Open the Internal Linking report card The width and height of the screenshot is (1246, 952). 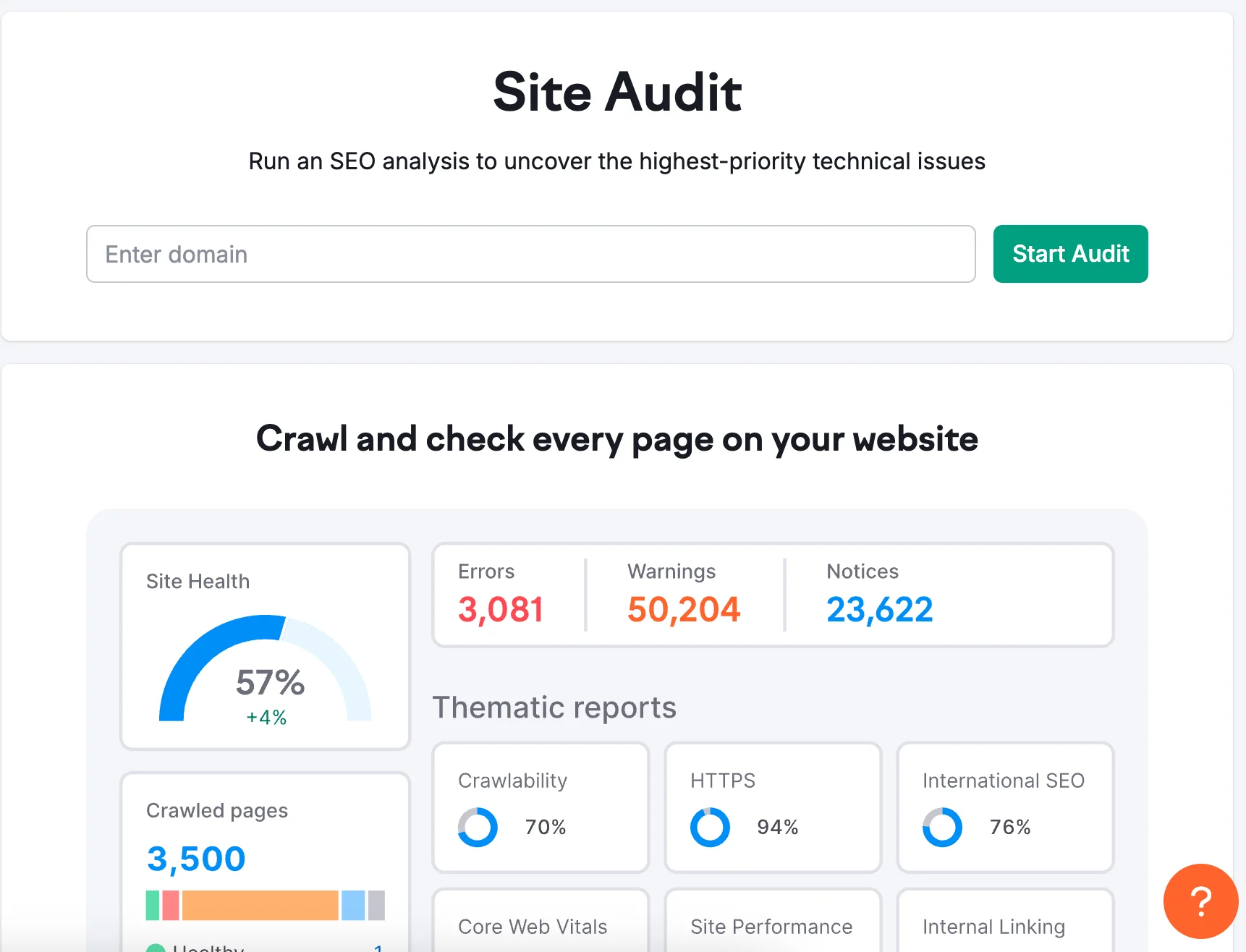pyautogui.click(x=1004, y=925)
